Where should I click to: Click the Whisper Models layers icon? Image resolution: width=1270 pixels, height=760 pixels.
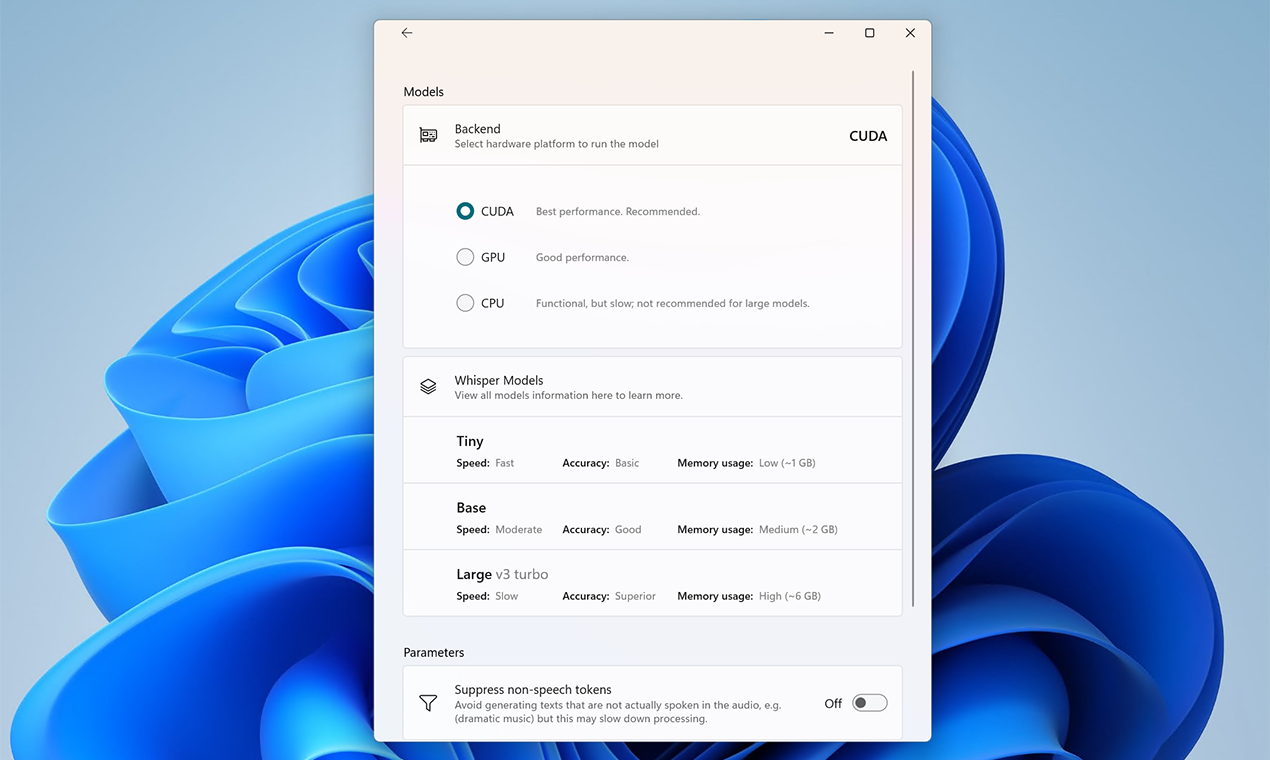[x=428, y=386]
